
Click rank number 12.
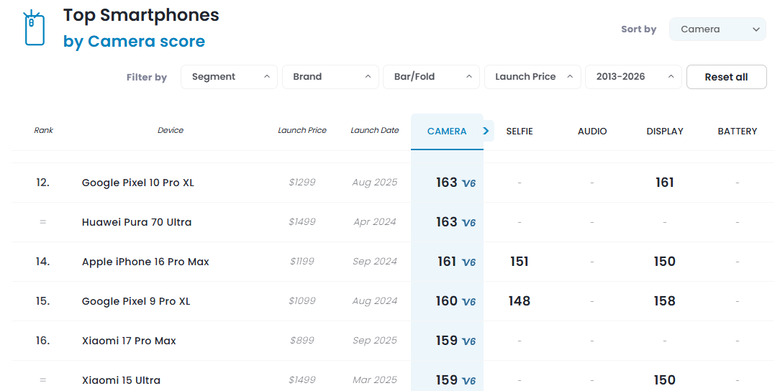pyautogui.click(x=43, y=183)
